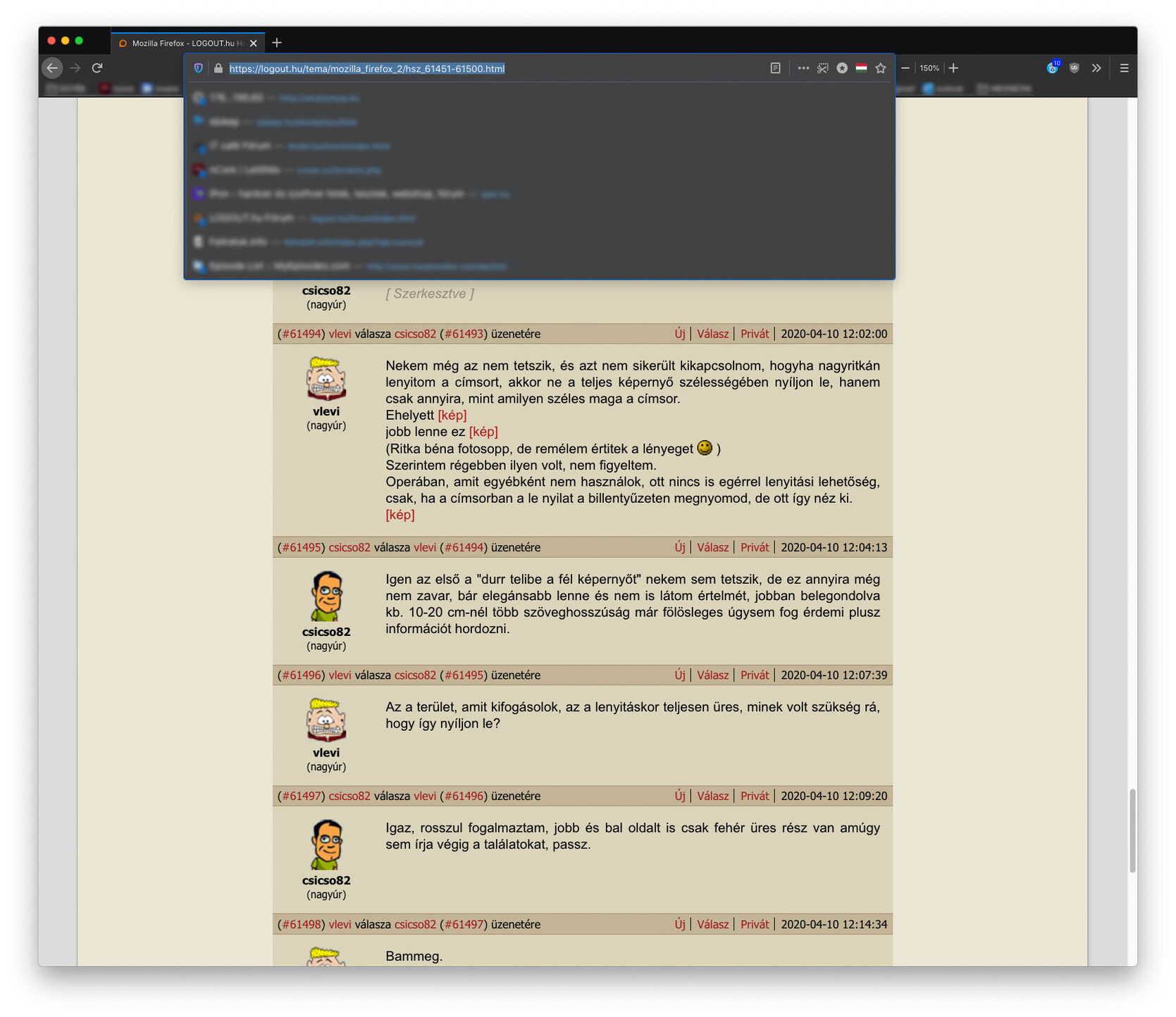Open tracking protection shield in address bar
The height and width of the screenshot is (1017, 1176).
click(x=199, y=68)
